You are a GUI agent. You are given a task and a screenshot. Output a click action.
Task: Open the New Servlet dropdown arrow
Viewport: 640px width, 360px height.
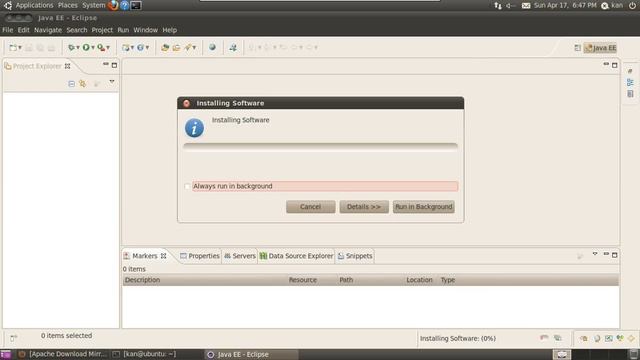[x=147, y=48]
